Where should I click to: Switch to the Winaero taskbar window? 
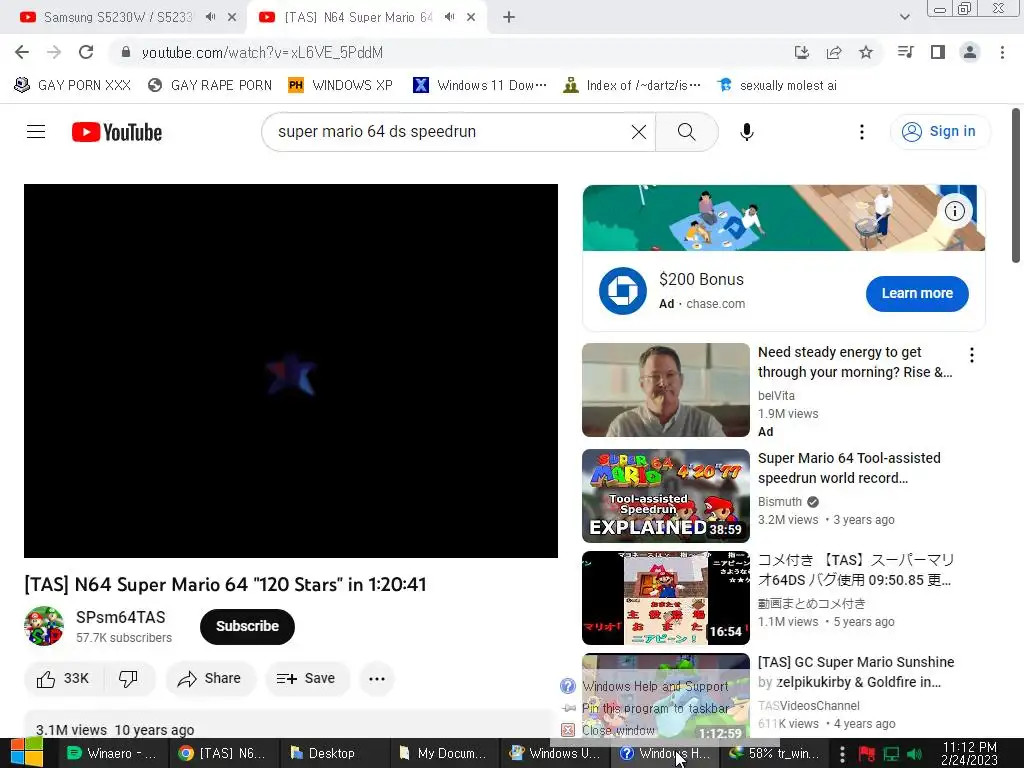tap(114, 754)
